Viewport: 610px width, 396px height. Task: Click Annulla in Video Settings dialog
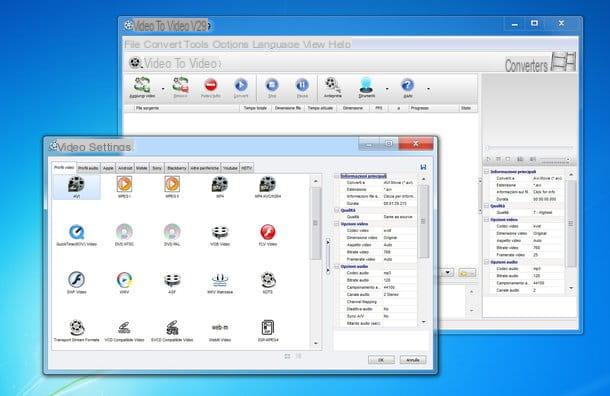[x=413, y=360]
